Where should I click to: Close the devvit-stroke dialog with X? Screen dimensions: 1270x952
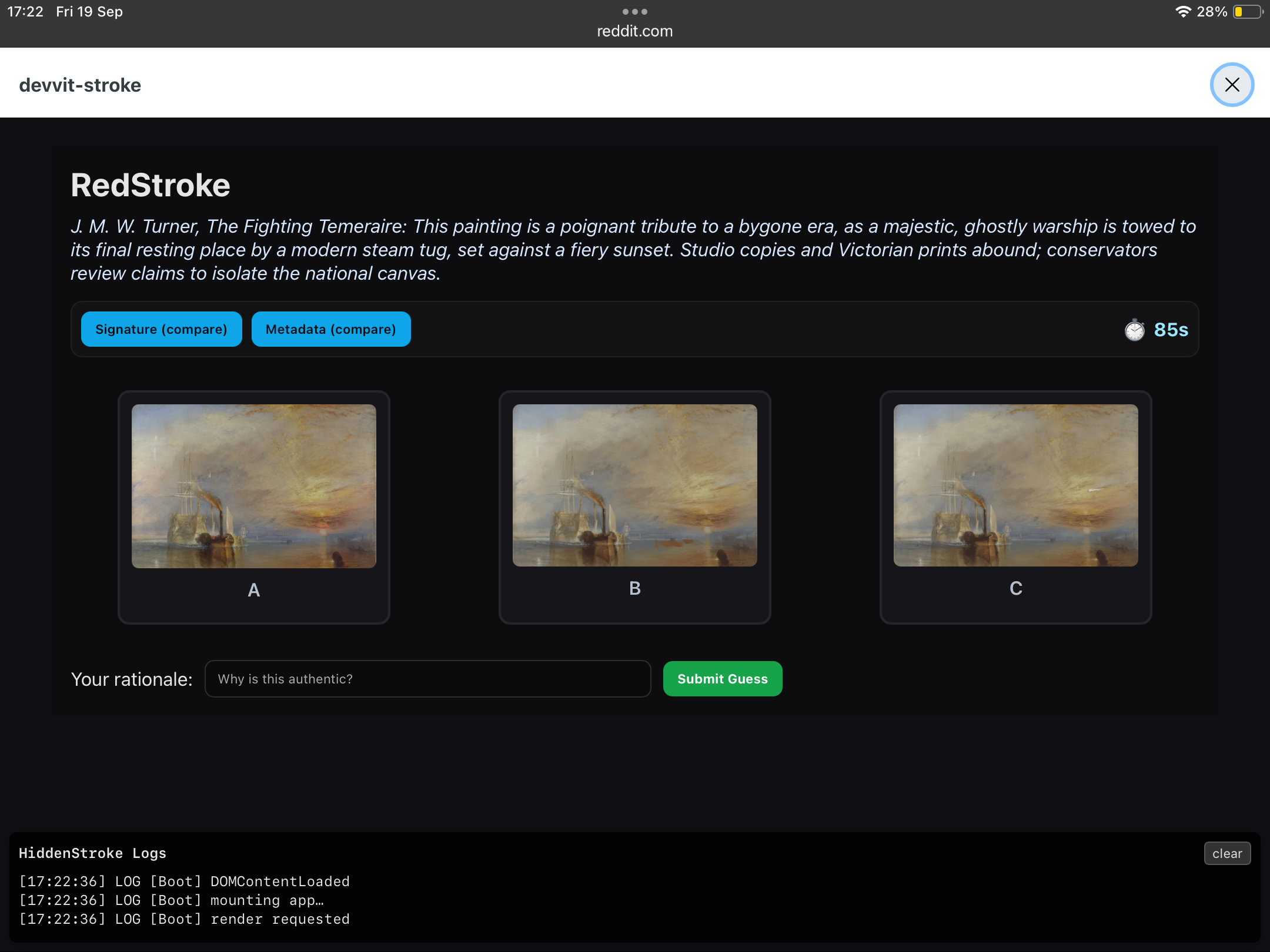1232,85
